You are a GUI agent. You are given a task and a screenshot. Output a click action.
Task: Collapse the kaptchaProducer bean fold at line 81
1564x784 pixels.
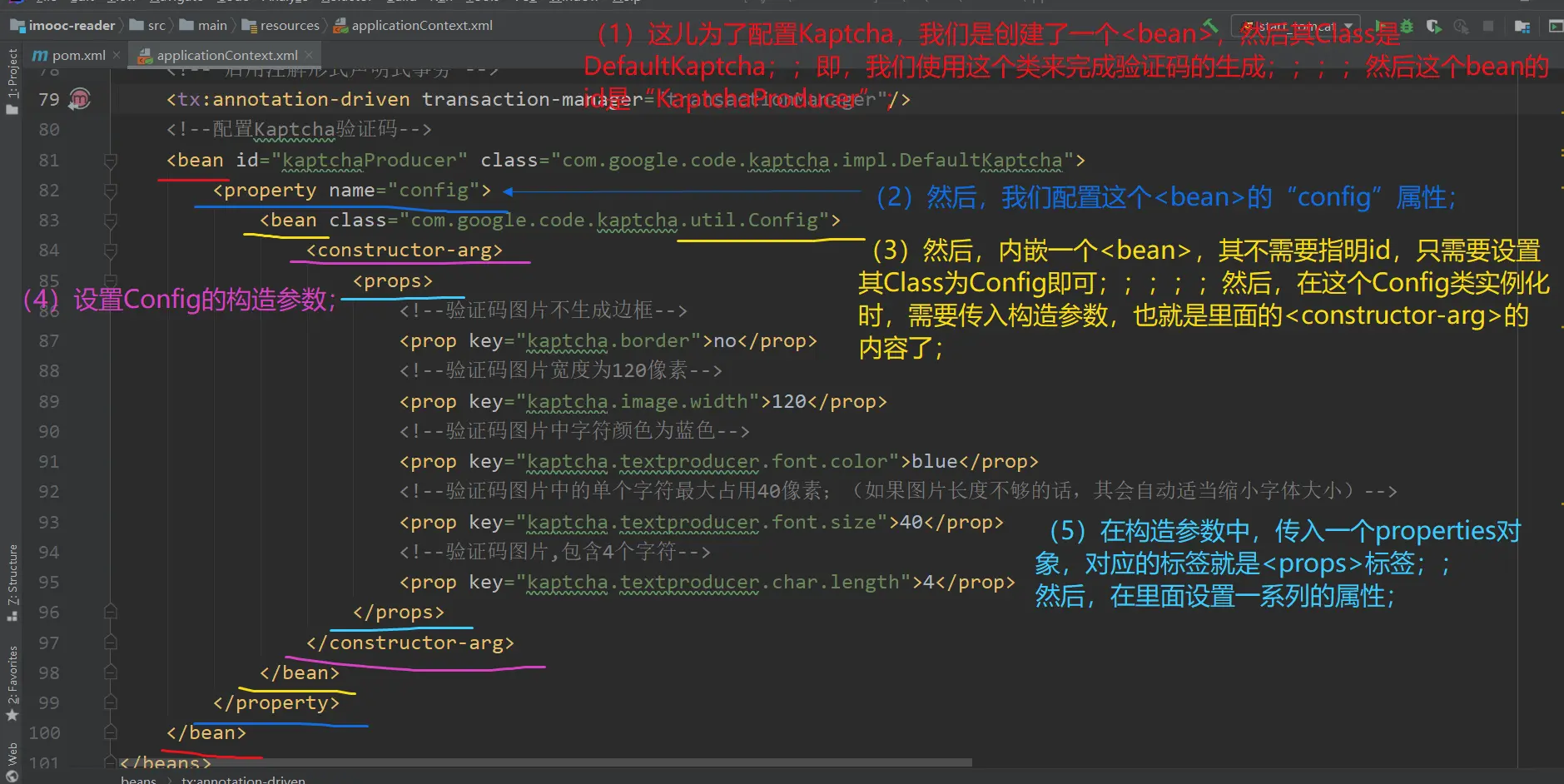110,160
